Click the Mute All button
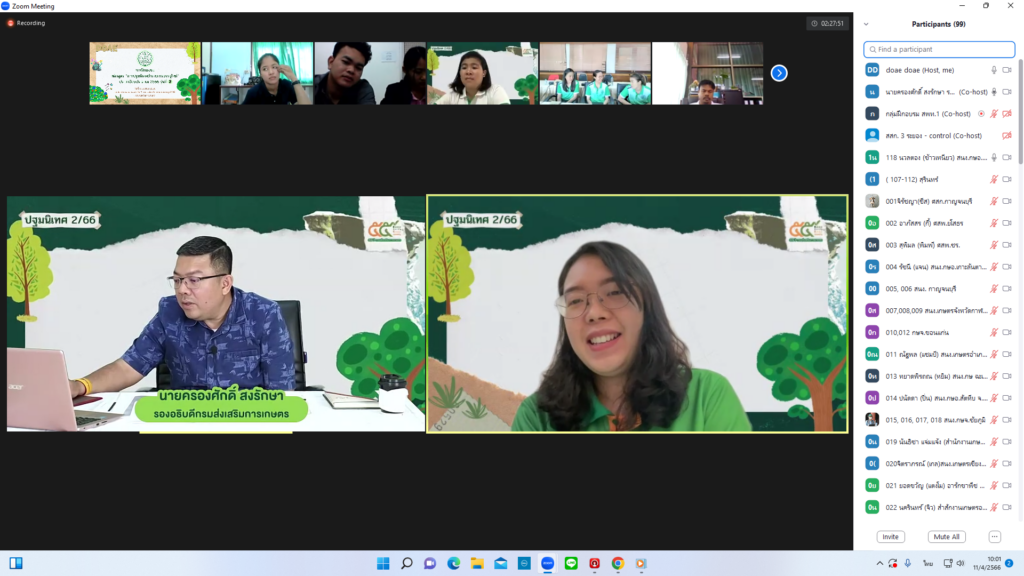The image size is (1024, 576). 946,537
